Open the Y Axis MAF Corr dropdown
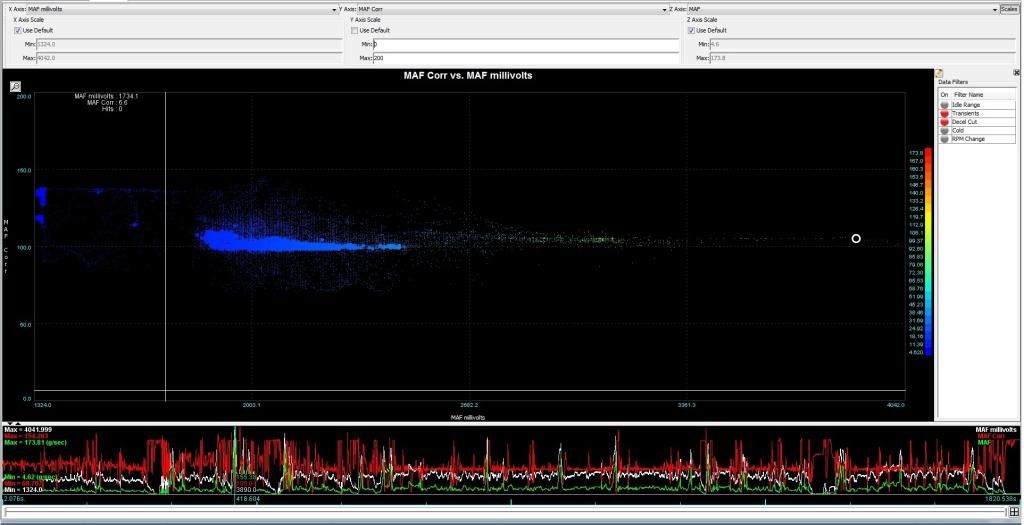This screenshot has height=525, width=1024. tap(665, 9)
